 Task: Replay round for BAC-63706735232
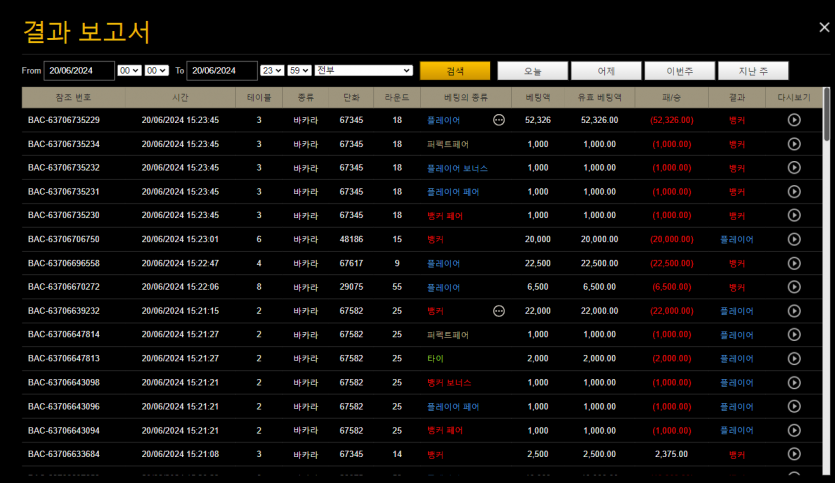(794, 167)
